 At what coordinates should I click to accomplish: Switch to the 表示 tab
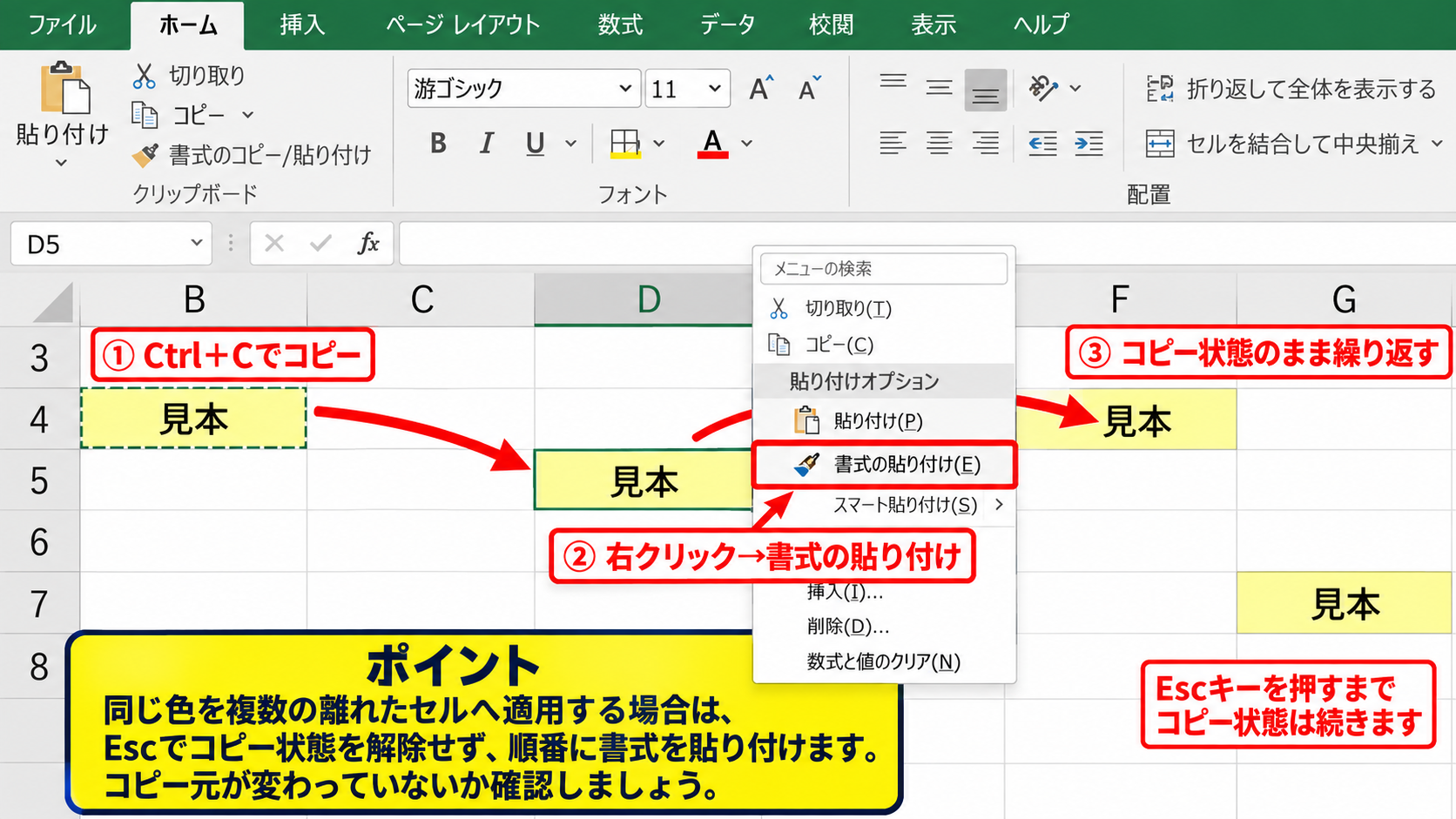934,24
